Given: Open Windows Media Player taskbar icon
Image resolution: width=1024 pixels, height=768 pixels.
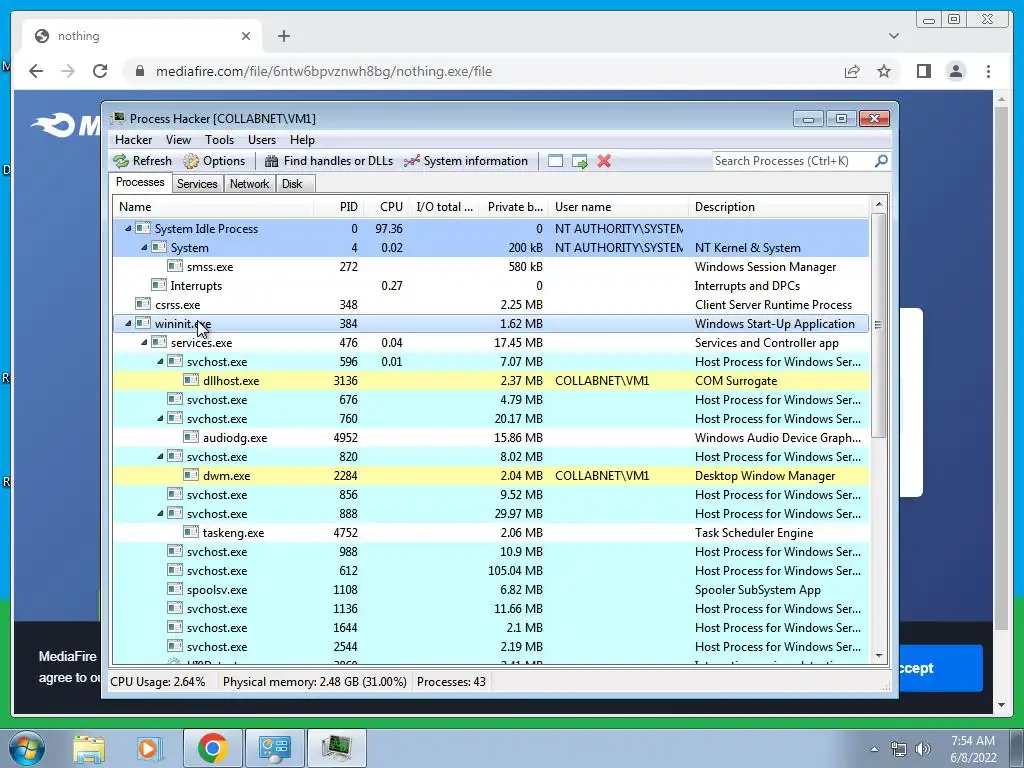Looking at the screenshot, I should tap(148, 748).
